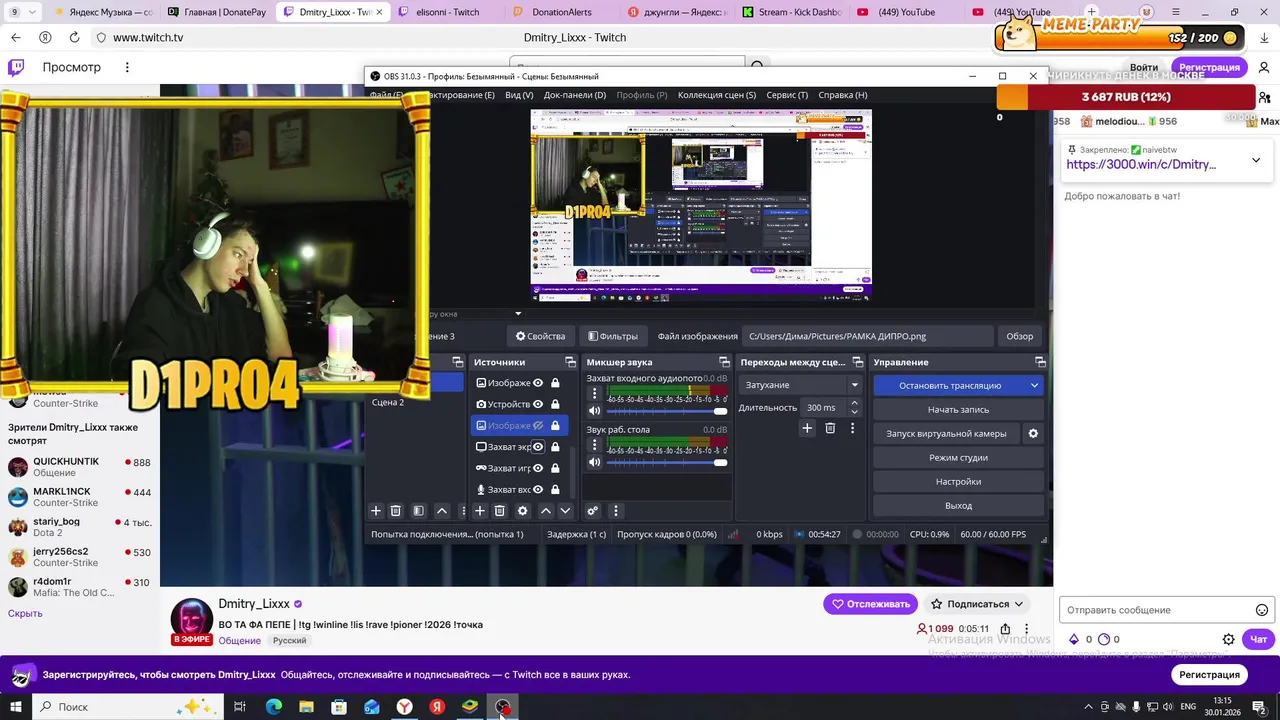This screenshot has height=720, width=1280.
Task: Undock the Источники panel
Action: tap(570, 362)
